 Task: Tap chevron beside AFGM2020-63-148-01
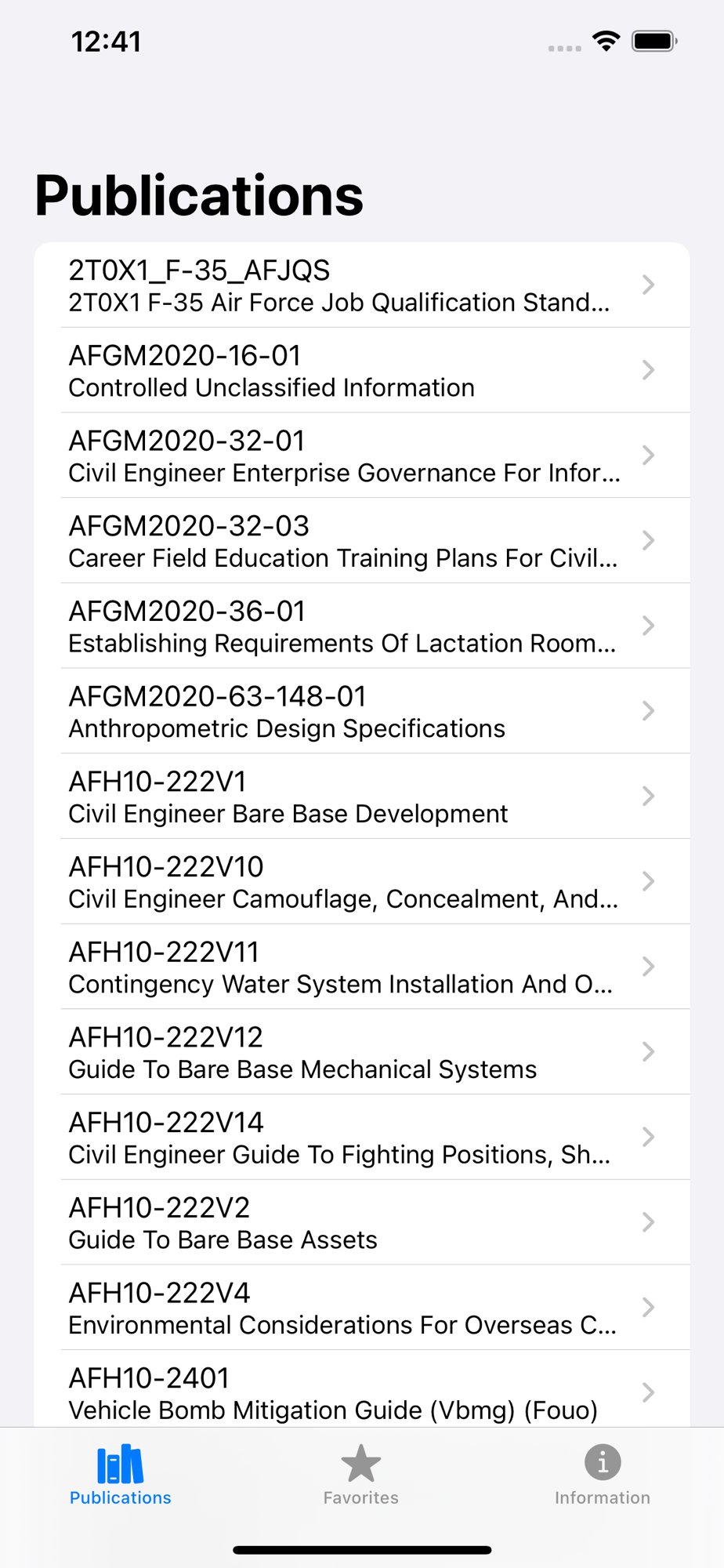point(648,711)
